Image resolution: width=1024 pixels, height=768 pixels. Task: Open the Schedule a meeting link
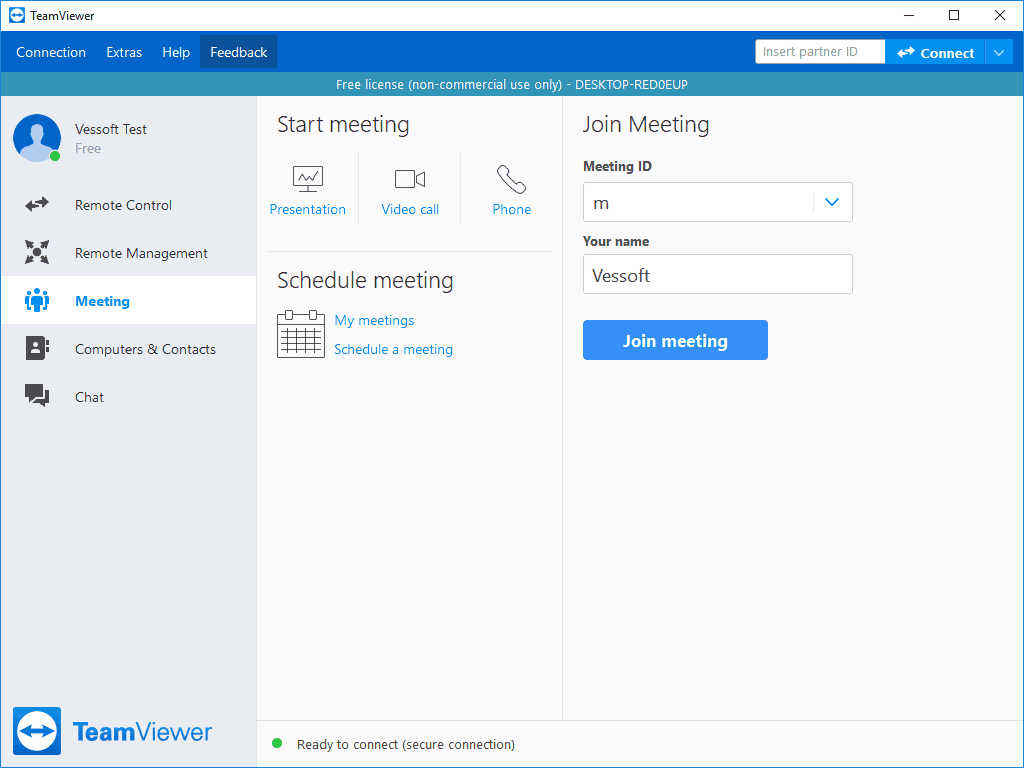click(x=393, y=349)
